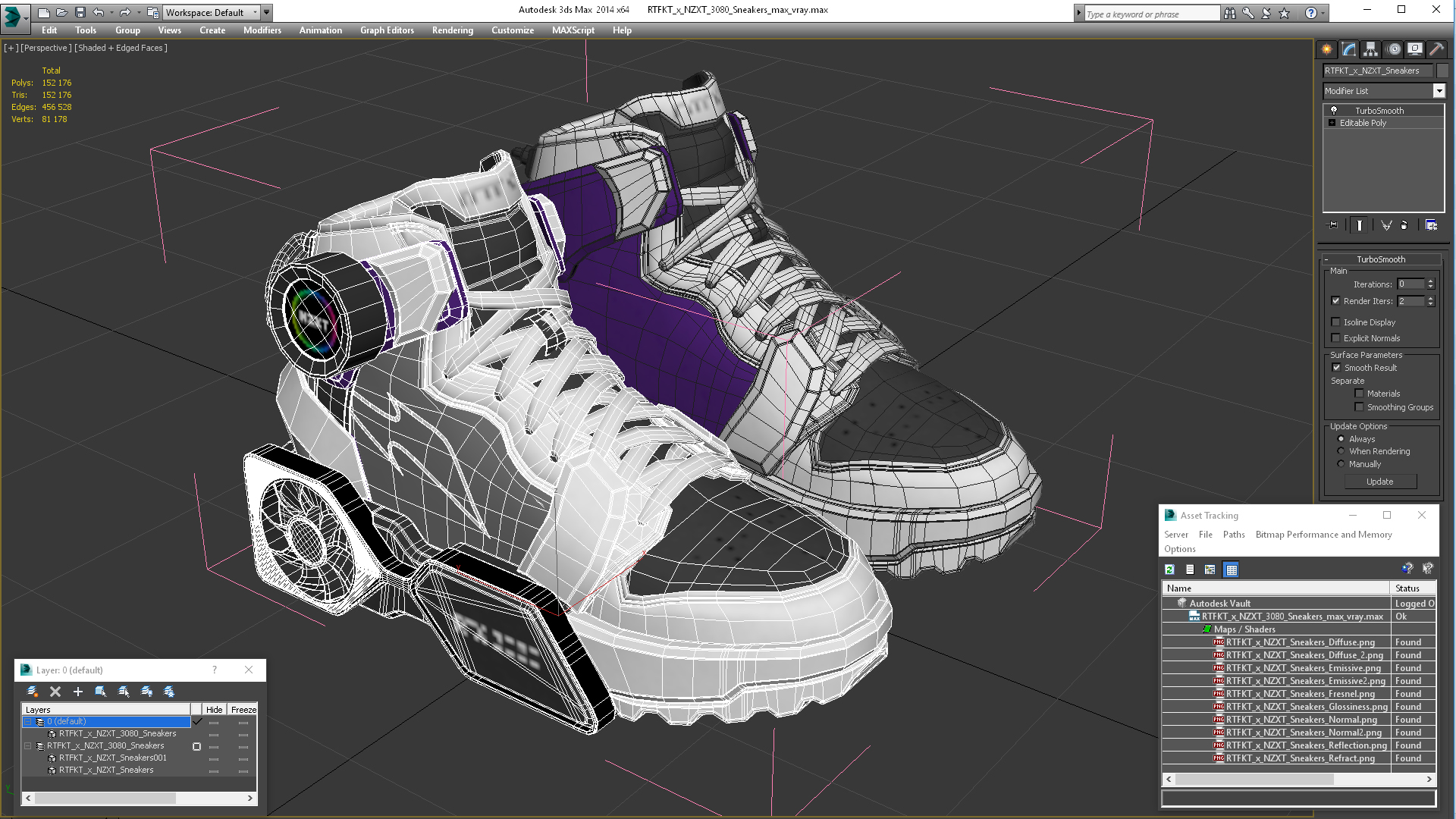Image resolution: width=1456 pixels, height=819 pixels.
Task: Click Freeze column header in Layer dialog
Action: [x=243, y=710]
